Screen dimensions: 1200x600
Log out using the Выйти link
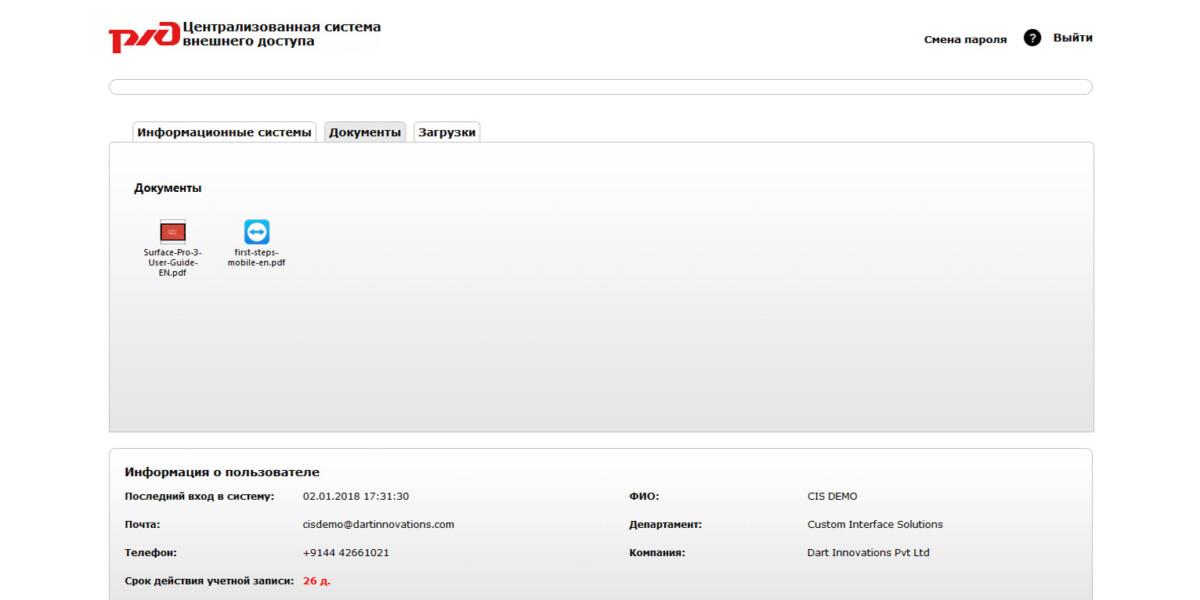point(1072,38)
